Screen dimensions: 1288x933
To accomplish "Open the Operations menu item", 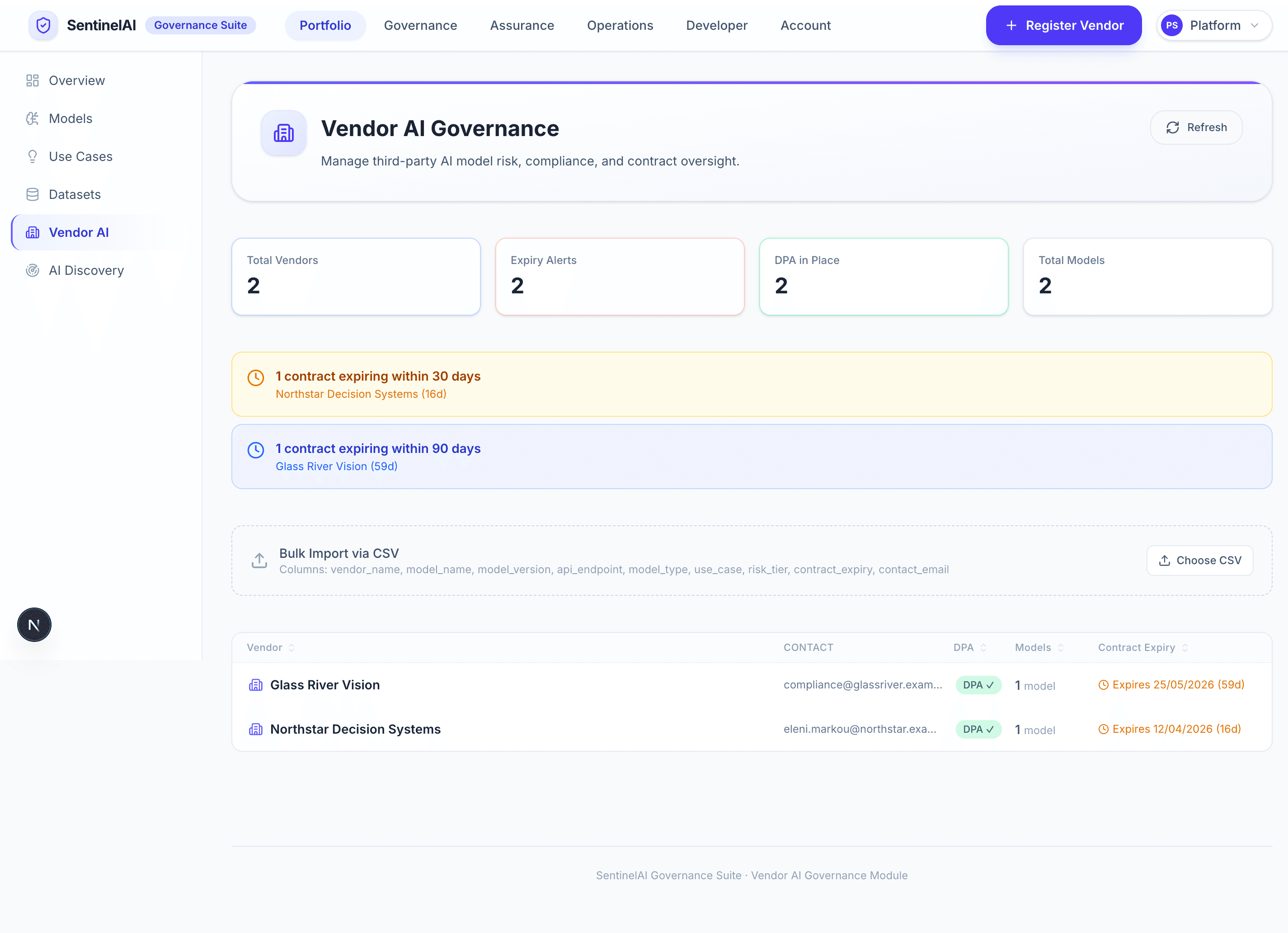I will point(620,25).
